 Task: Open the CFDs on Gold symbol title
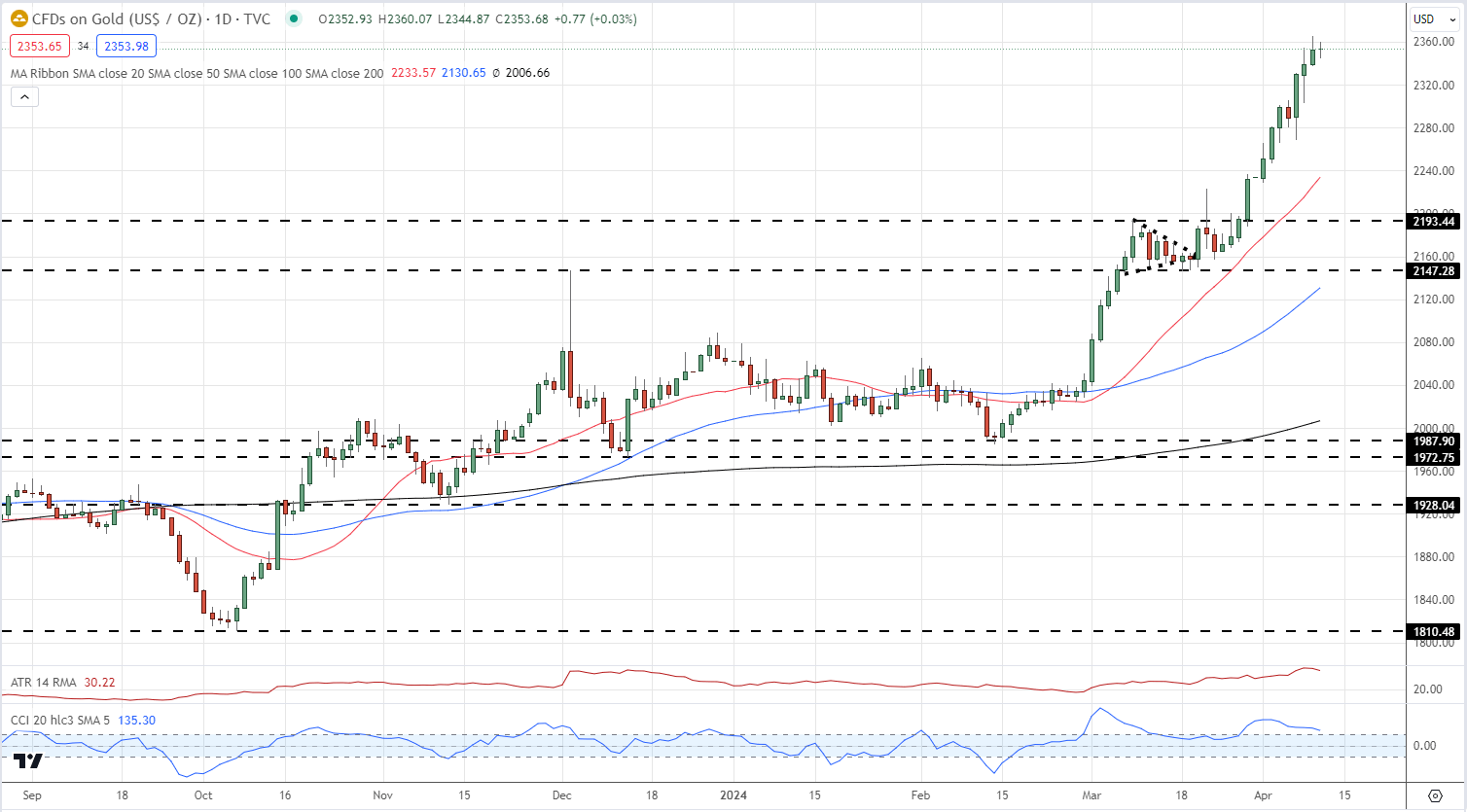151,18
